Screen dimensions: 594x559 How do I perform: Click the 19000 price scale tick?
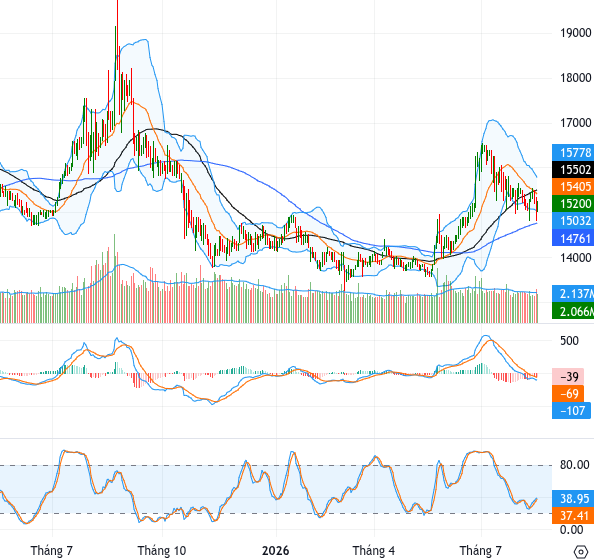click(x=575, y=33)
